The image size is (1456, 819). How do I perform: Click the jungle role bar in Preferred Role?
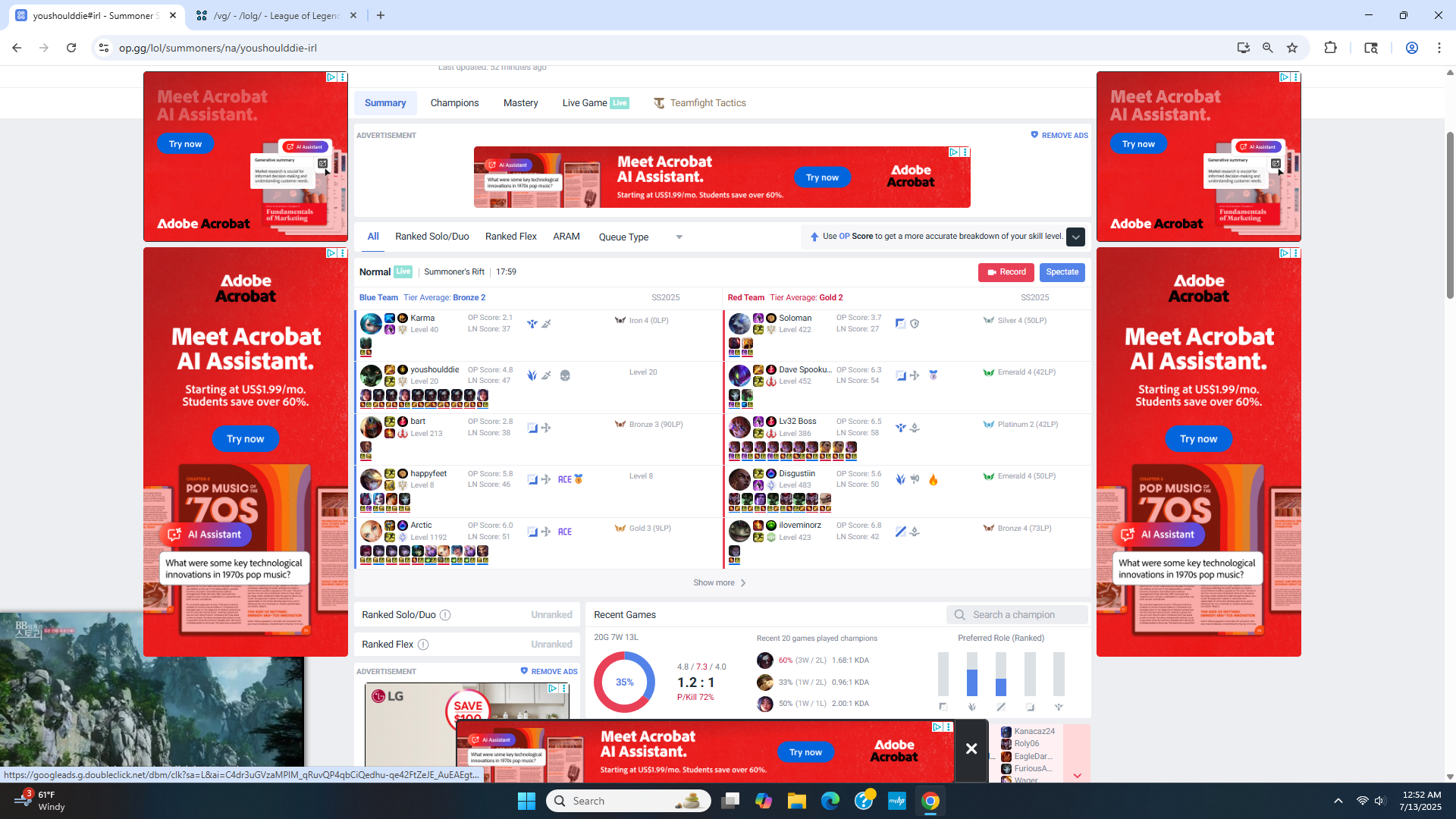pyautogui.click(x=972, y=674)
